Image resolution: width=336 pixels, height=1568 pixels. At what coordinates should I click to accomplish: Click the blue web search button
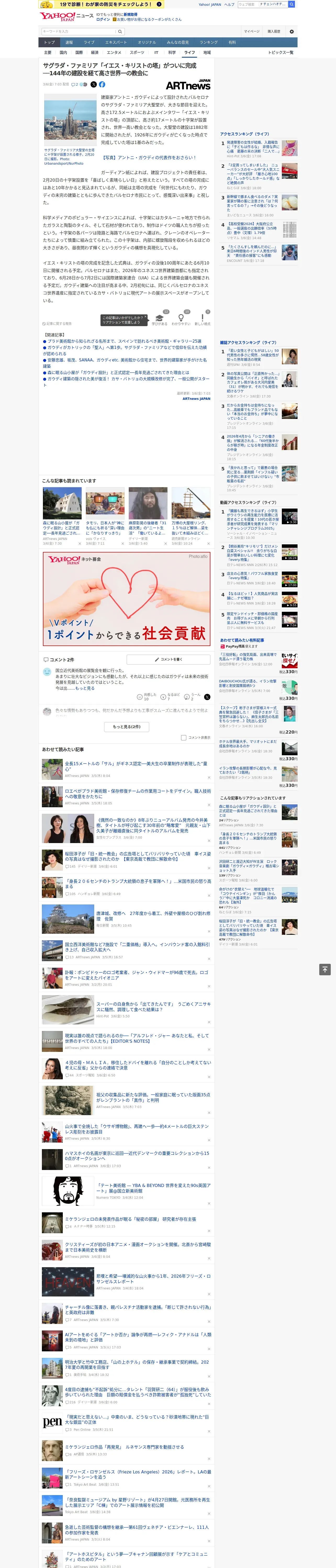pos(292,4)
